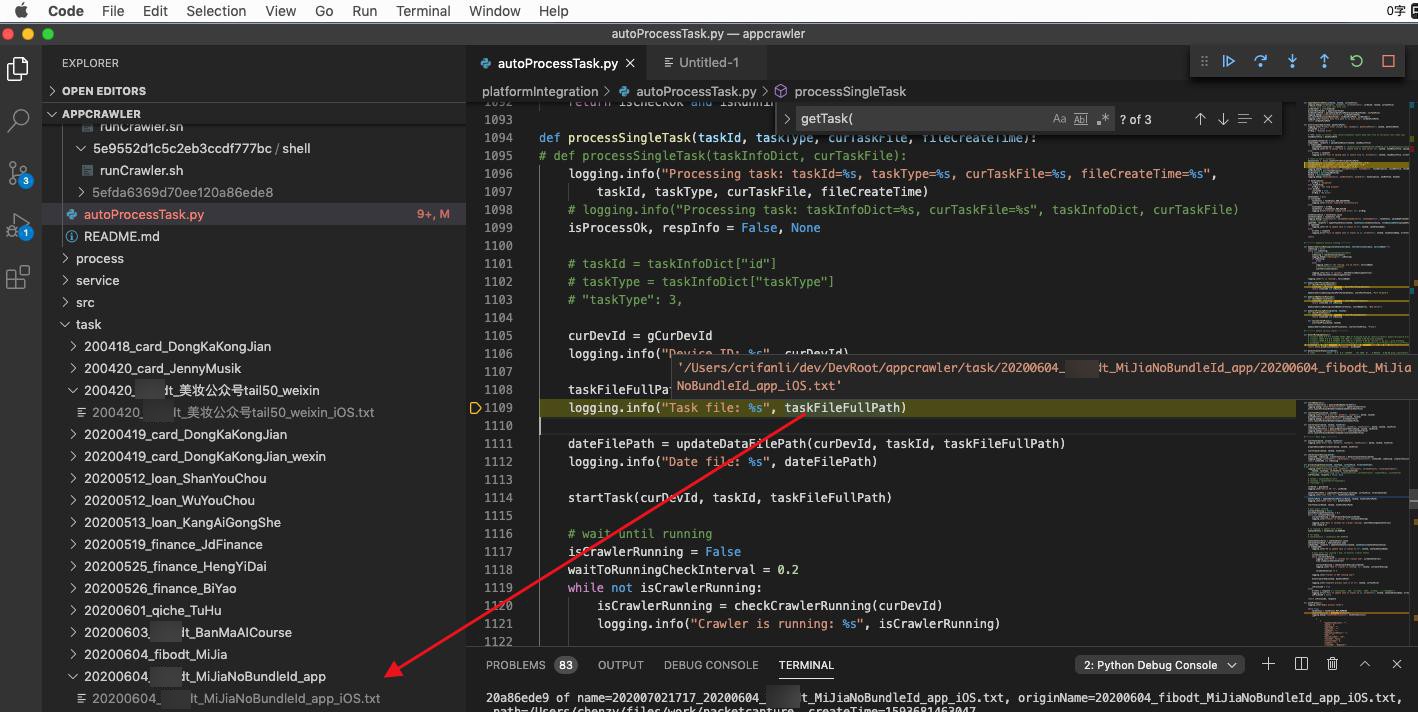The height and width of the screenshot is (712, 1418).
Task: Switch to the OUTPUT tab
Action: click(x=621, y=665)
